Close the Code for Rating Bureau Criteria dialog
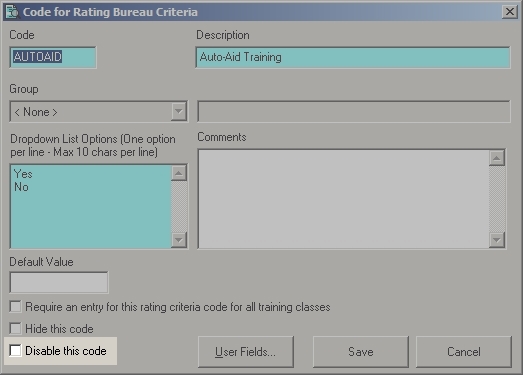 click(x=510, y=12)
